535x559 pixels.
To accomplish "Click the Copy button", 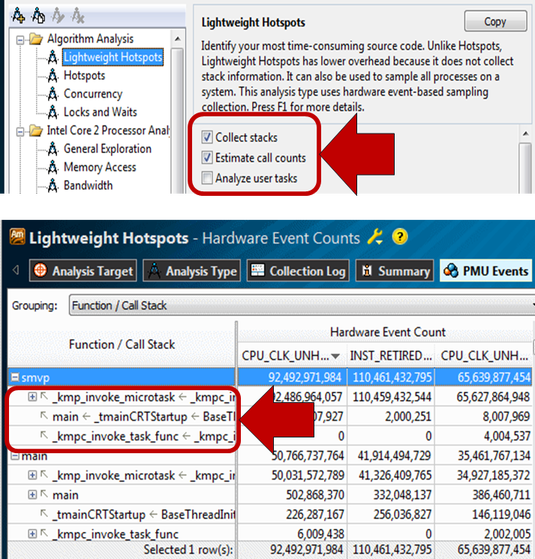I will 495,21.
